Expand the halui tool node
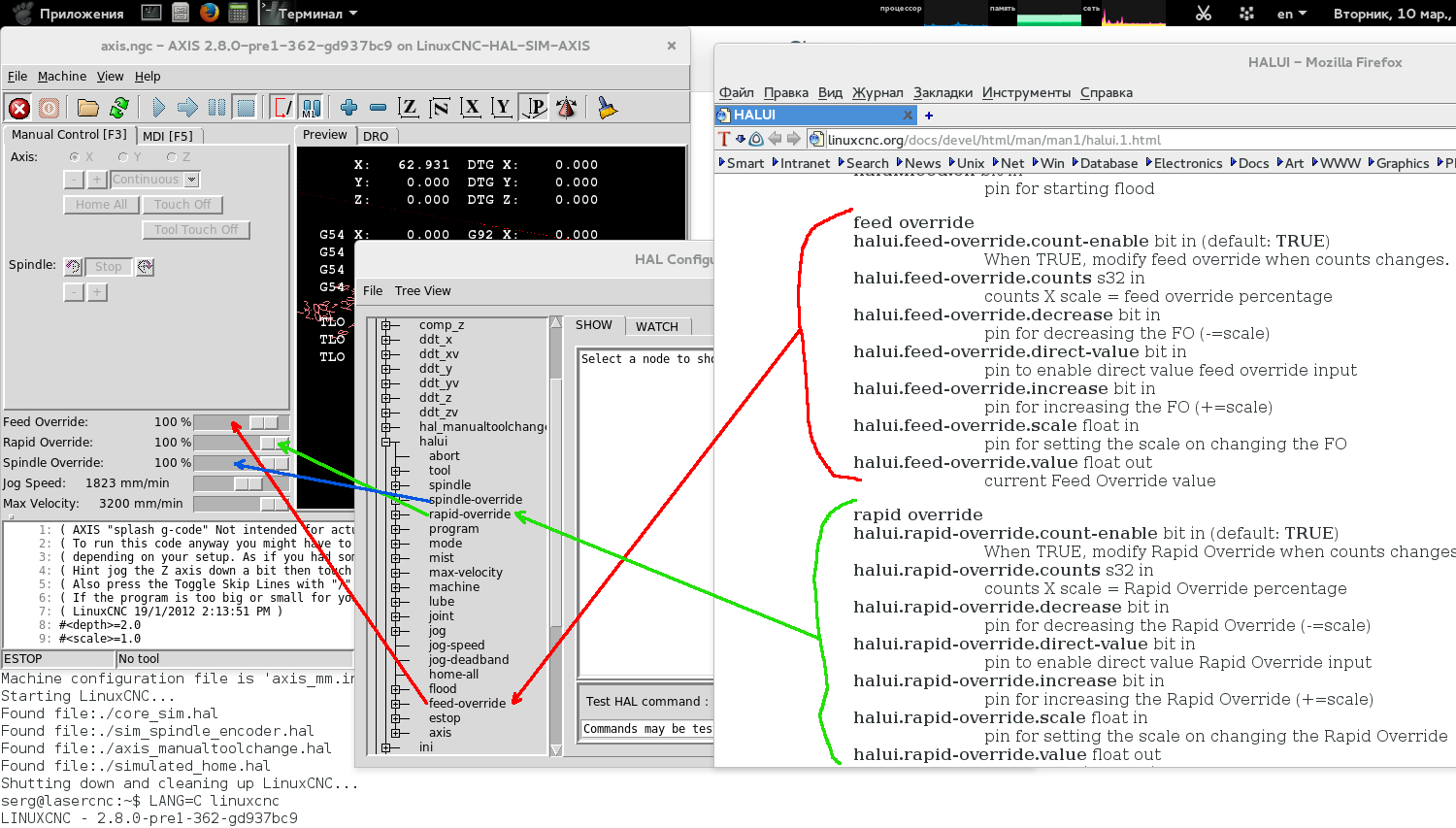The height and width of the screenshot is (828, 1456). 396,471
